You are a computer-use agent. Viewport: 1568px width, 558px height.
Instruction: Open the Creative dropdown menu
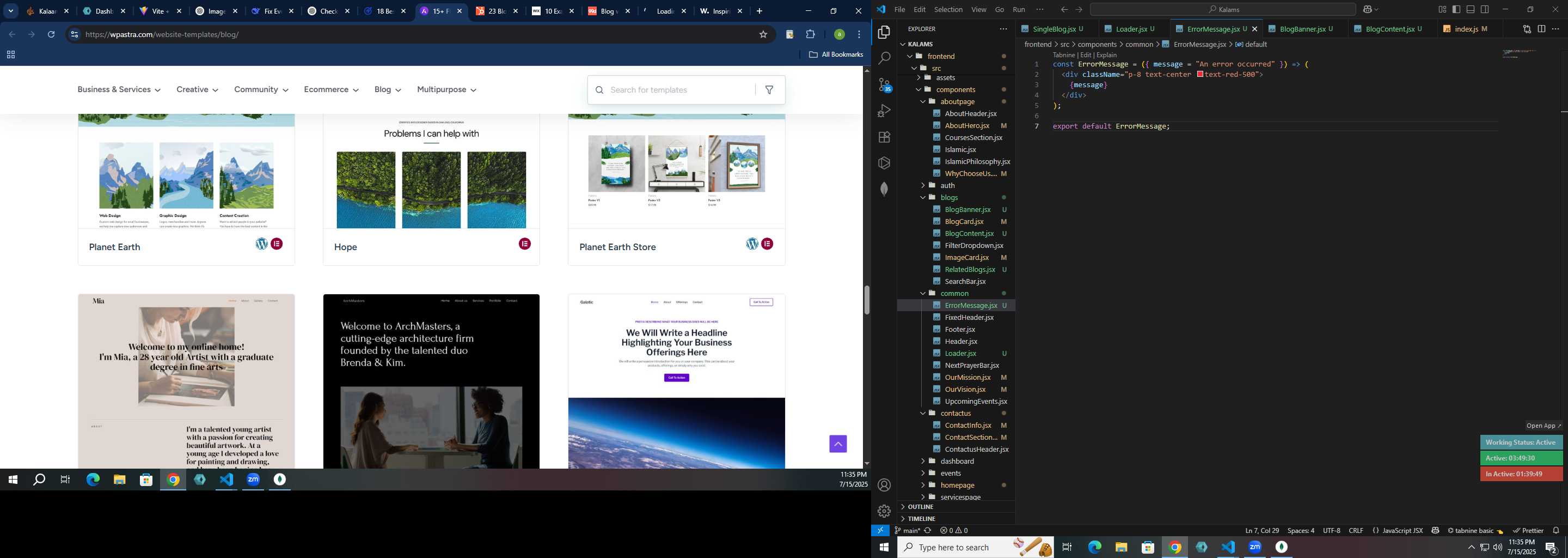pyautogui.click(x=197, y=89)
